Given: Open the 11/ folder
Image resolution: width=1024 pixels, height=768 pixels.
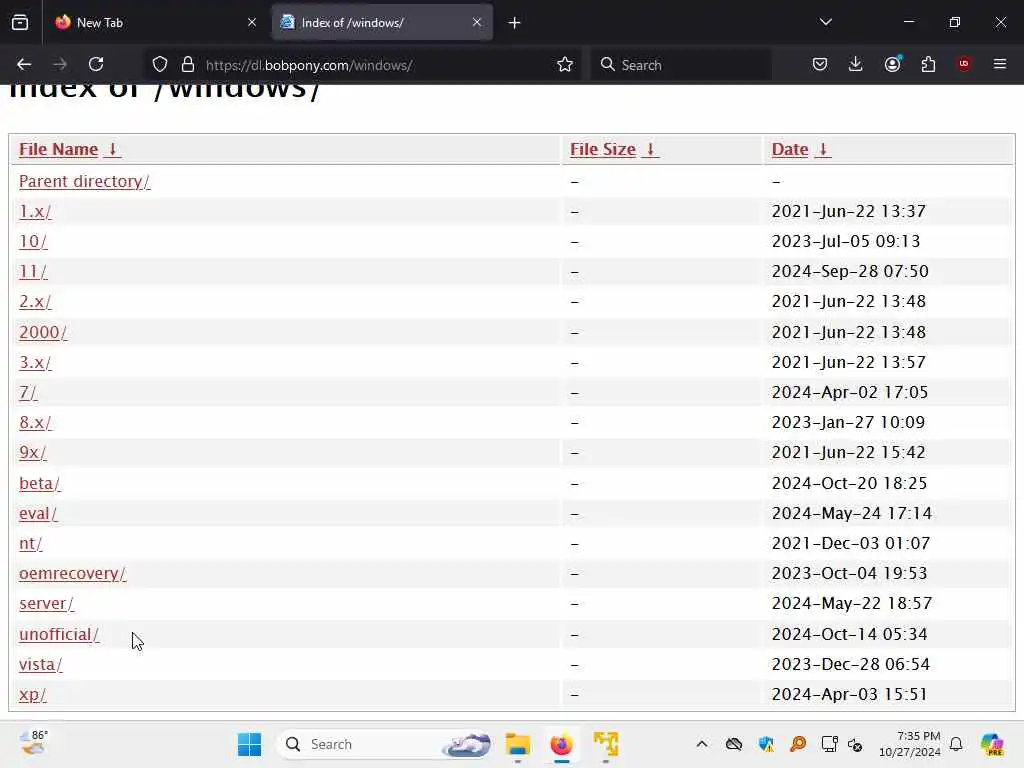Looking at the screenshot, I should [33, 272].
